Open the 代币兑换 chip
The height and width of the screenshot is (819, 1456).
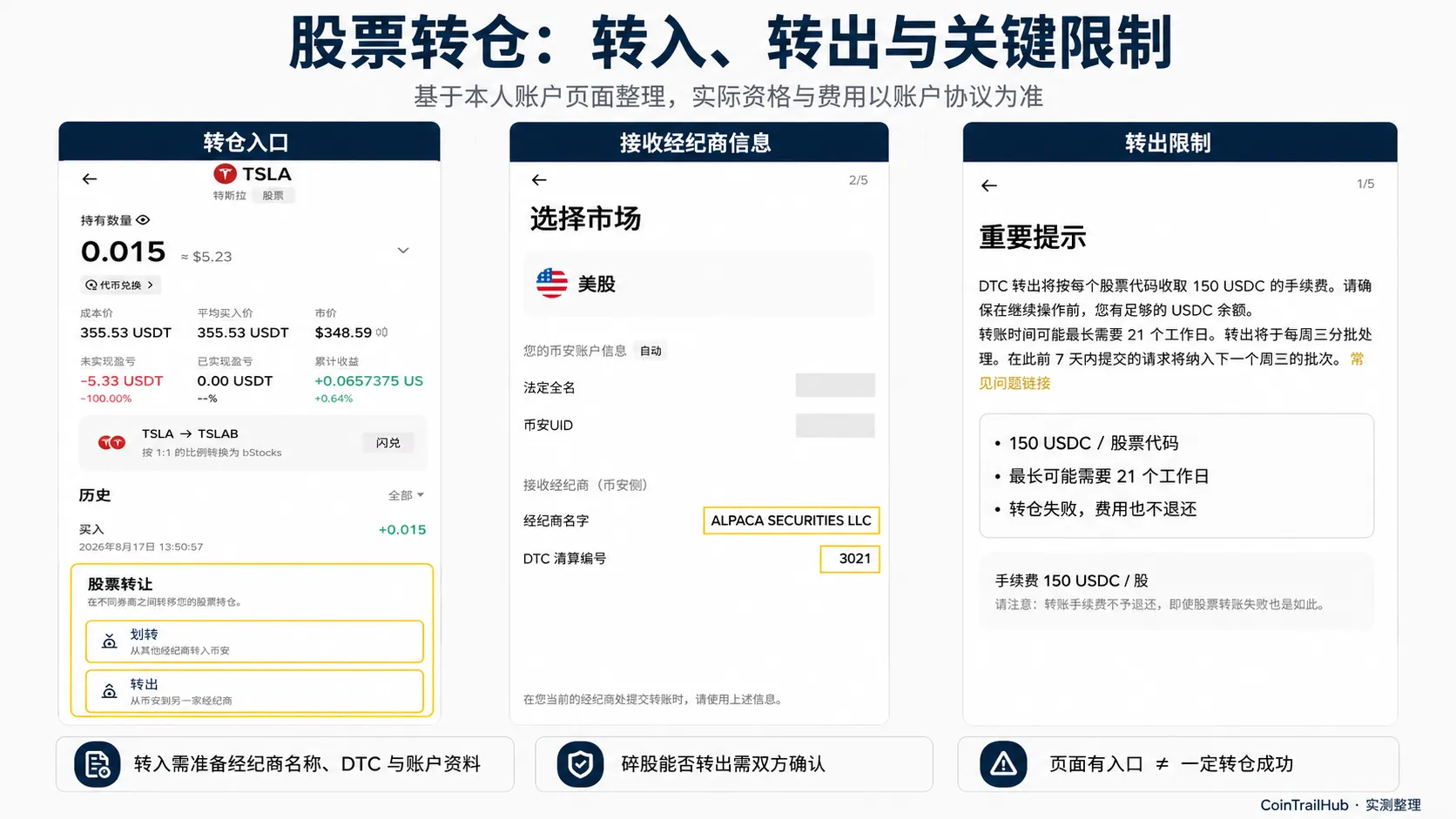[120, 285]
